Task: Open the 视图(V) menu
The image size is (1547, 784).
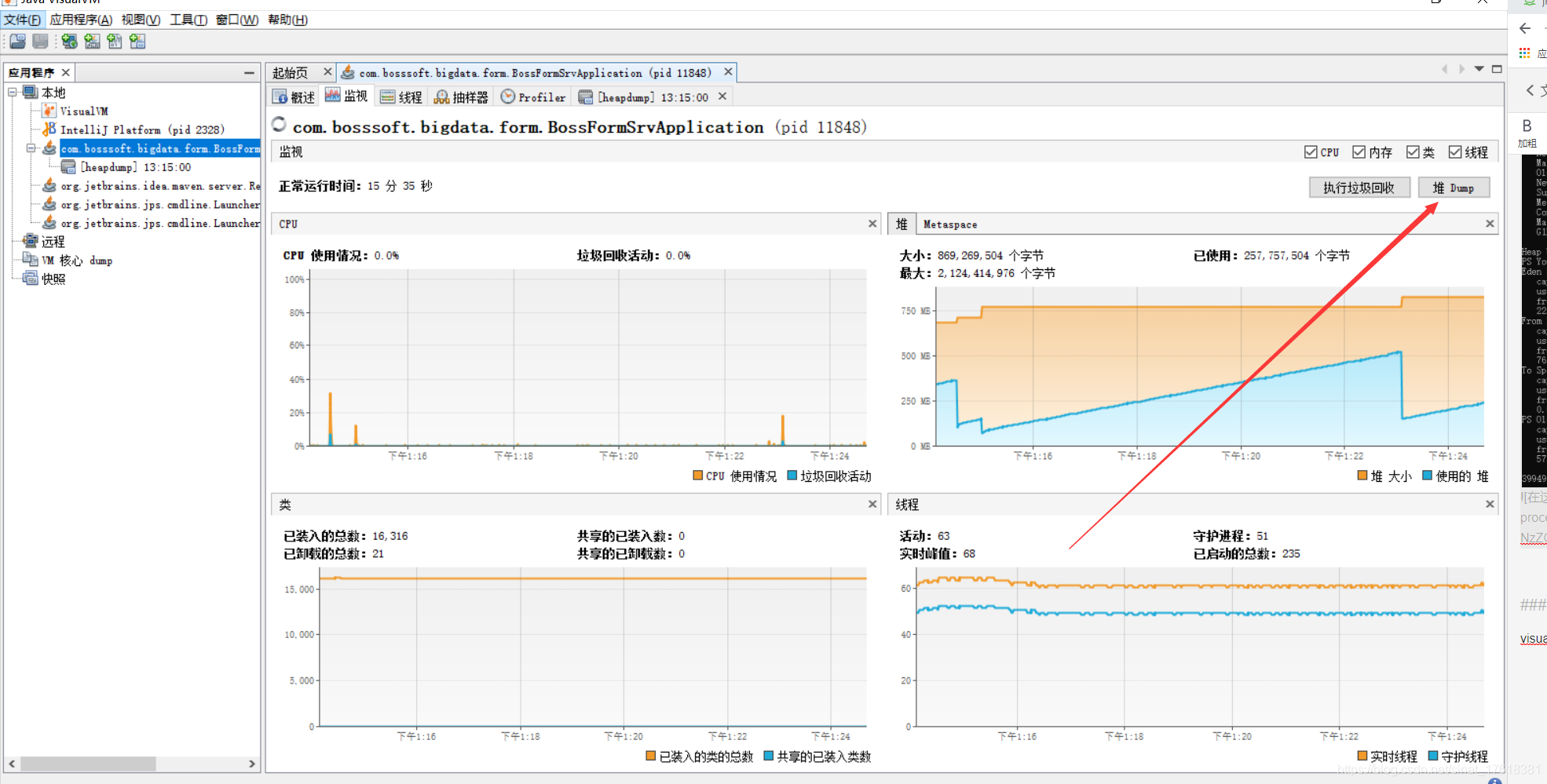Action: click(x=141, y=20)
